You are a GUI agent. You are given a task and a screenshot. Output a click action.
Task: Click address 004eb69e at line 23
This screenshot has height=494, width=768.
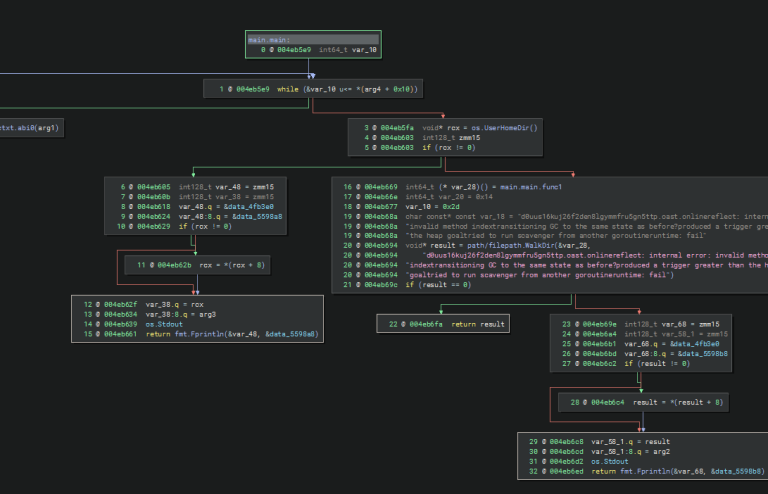point(600,324)
